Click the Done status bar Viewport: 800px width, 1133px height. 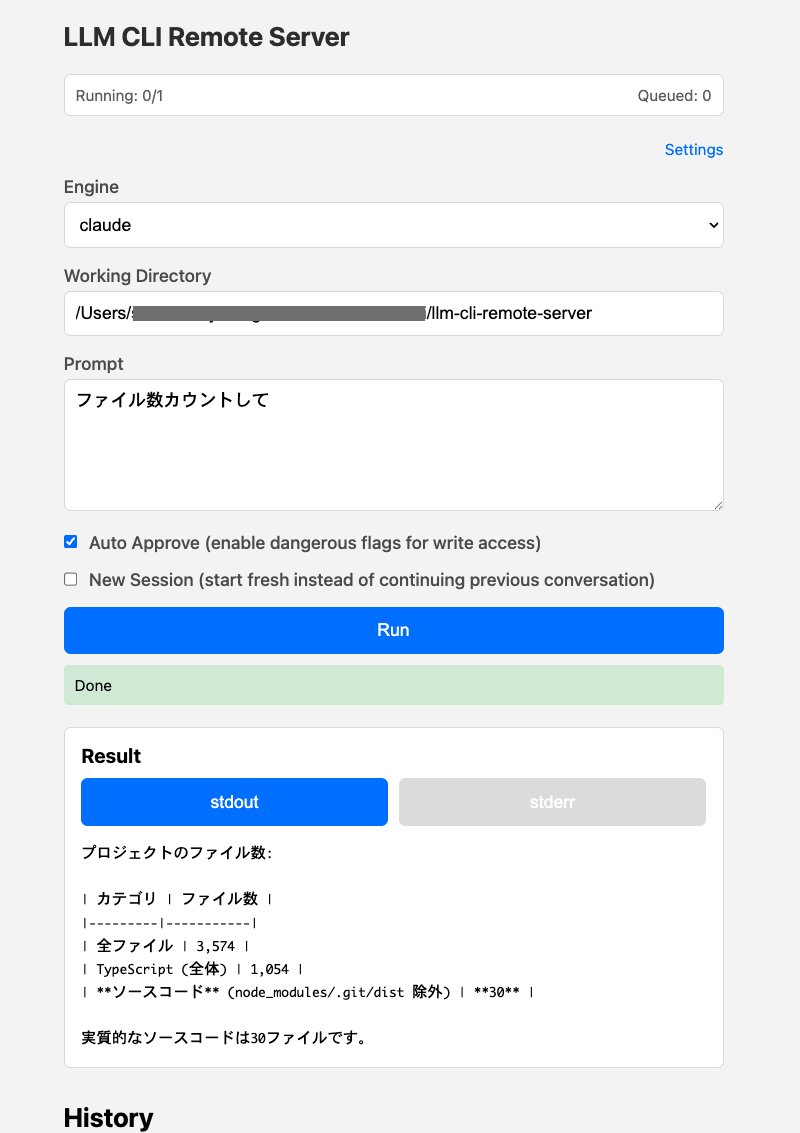pyautogui.click(x=394, y=685)
